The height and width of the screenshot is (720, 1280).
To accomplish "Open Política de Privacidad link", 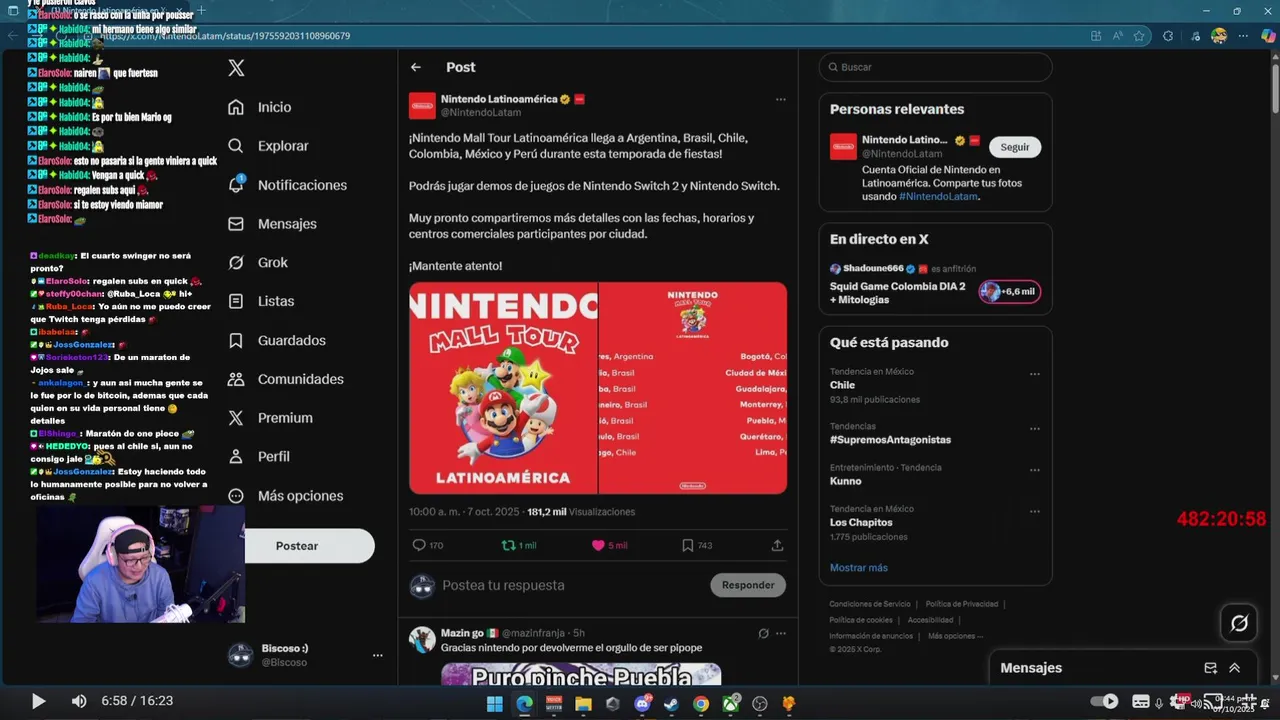I will [x=962, y=604].
